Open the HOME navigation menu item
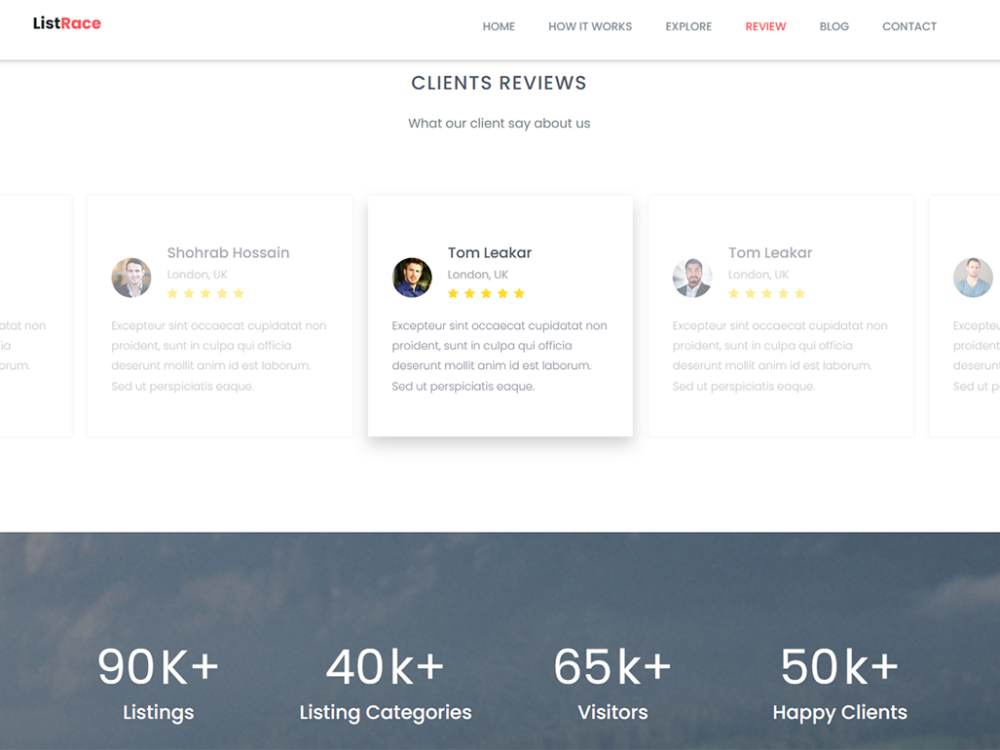 click(x=499, y=27)
